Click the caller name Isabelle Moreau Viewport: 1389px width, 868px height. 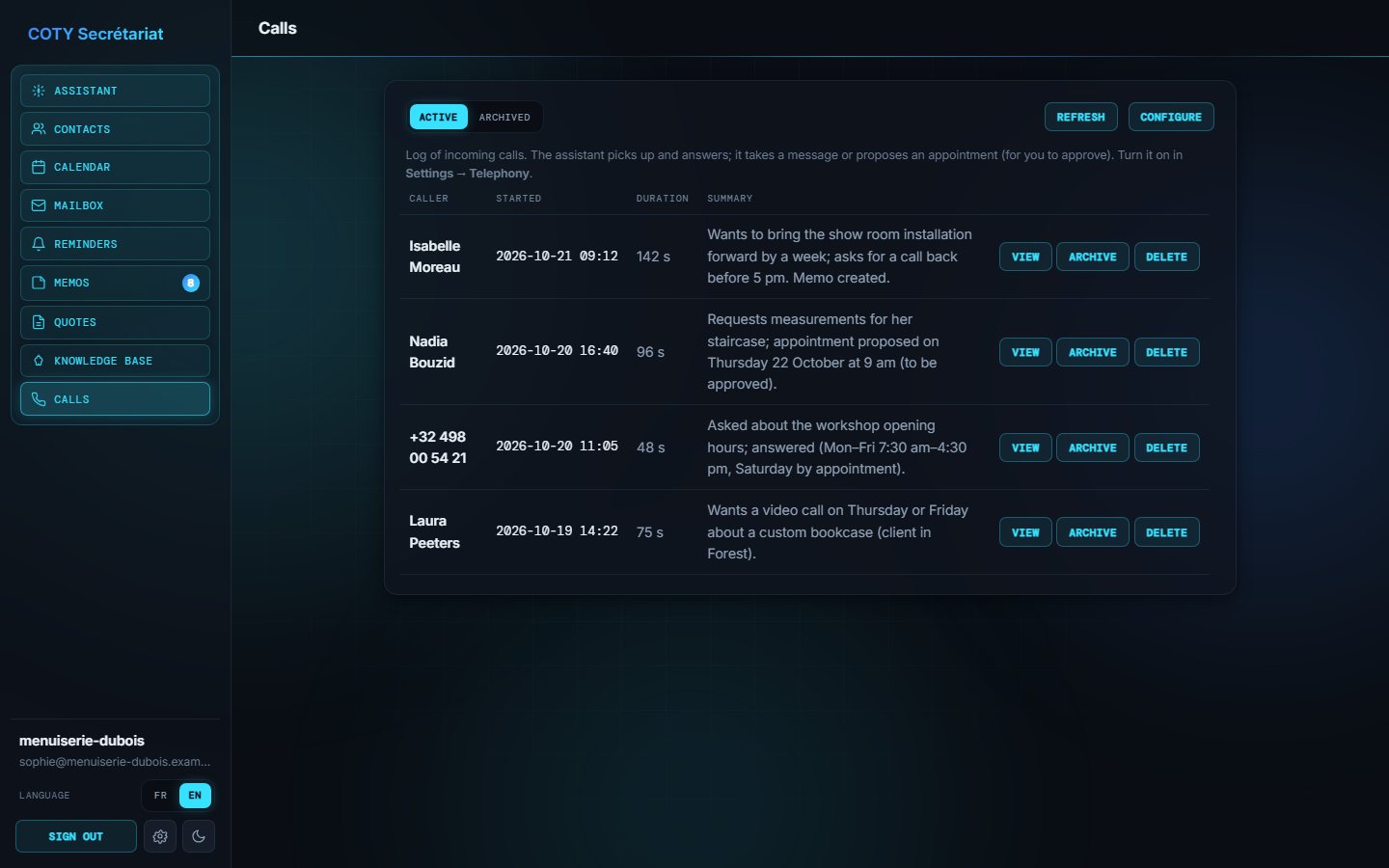click(x=435, y=257)
